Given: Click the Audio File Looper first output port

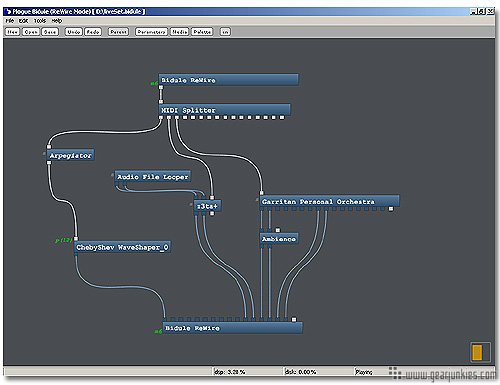Looking at the screenshot, I should [x=117, y=184].
